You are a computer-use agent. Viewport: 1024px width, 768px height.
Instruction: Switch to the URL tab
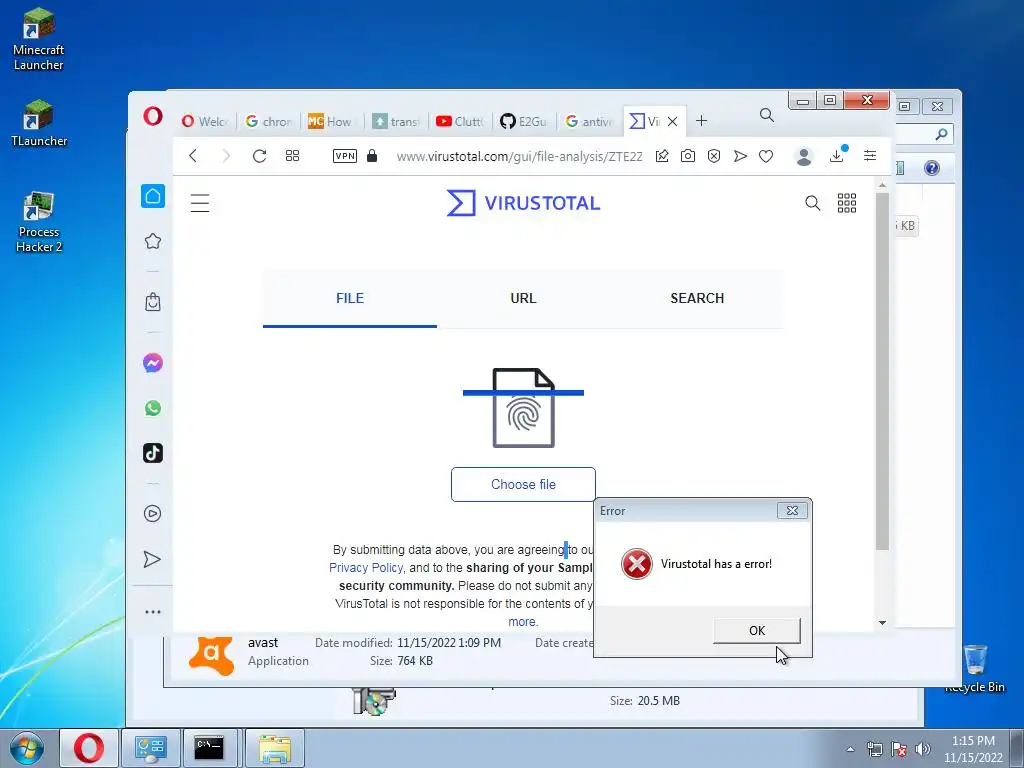pyautogui.click(x=523, y=298)
